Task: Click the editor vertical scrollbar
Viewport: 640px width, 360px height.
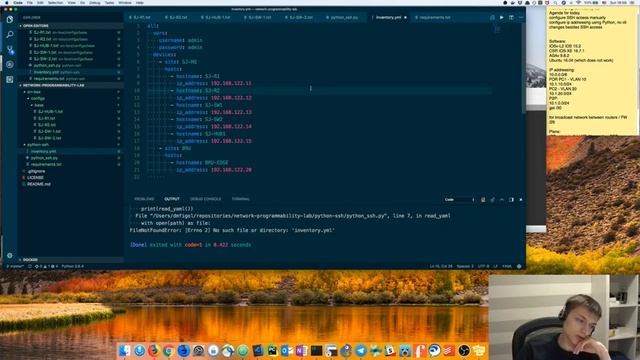Action: click(523, 69)
